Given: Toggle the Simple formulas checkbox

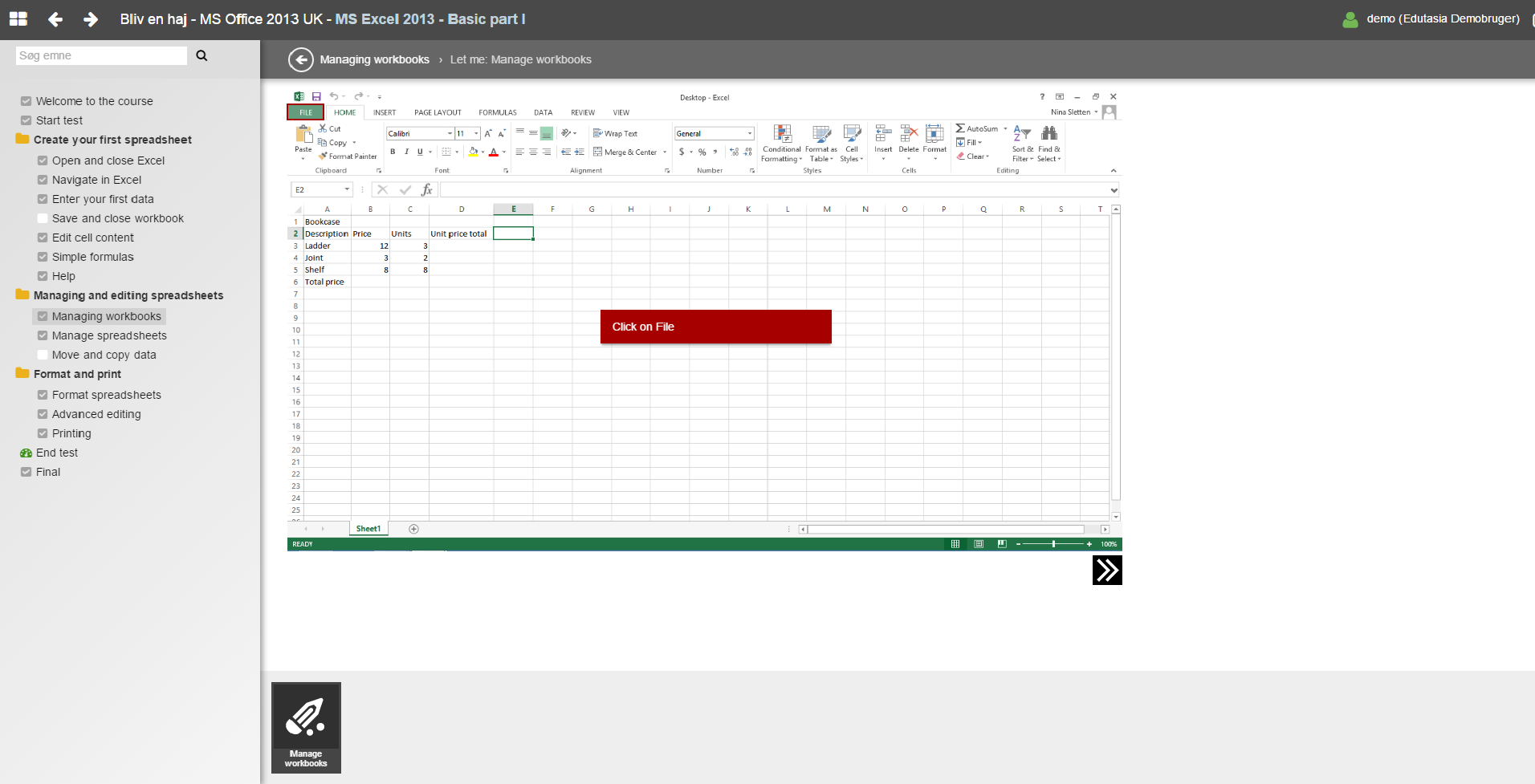Looking at the screenshot, I should click(x=43, y=257).
